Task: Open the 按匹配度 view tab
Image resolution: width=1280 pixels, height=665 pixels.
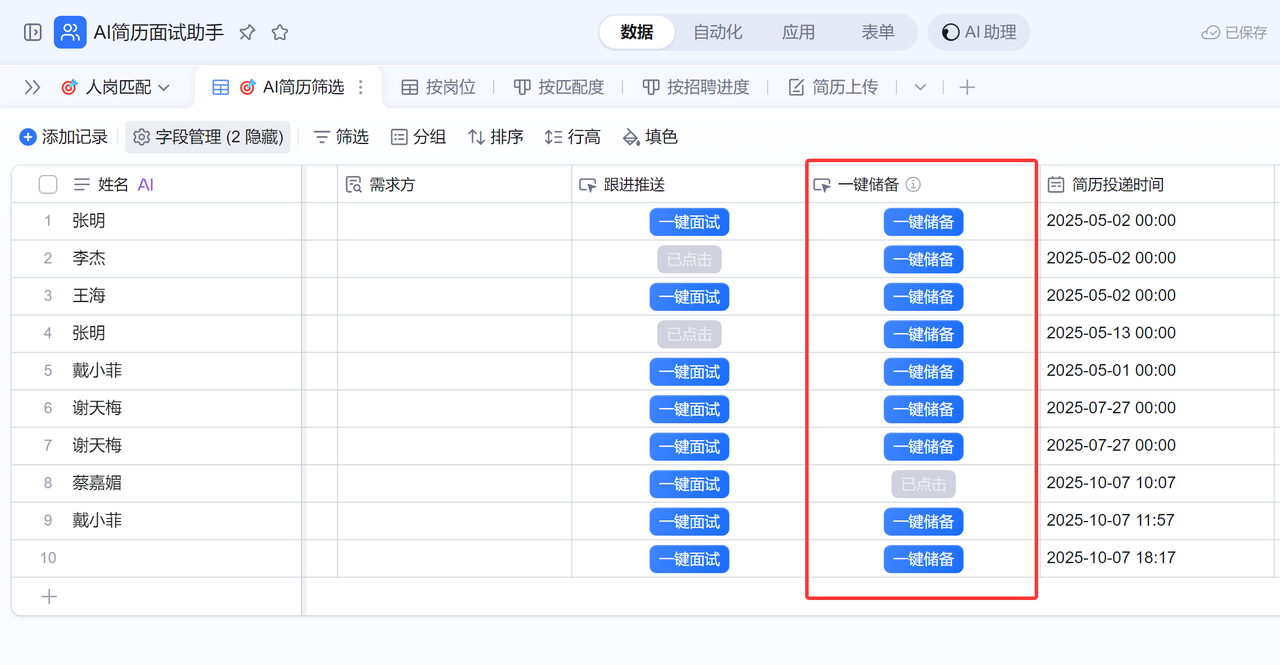Action: [559, 87]
